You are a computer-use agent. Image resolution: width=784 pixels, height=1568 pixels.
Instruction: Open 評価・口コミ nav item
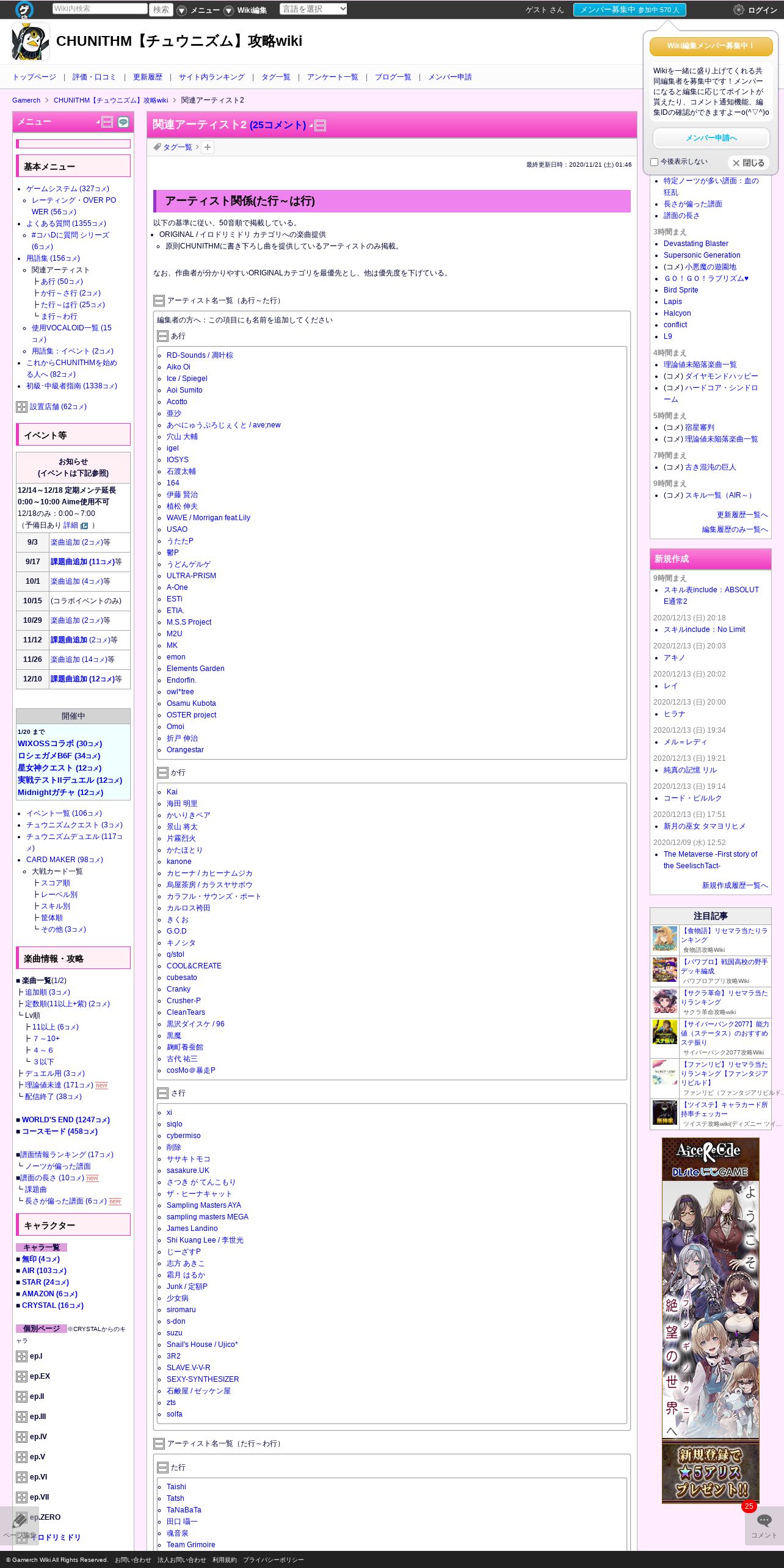click(94, 77)
